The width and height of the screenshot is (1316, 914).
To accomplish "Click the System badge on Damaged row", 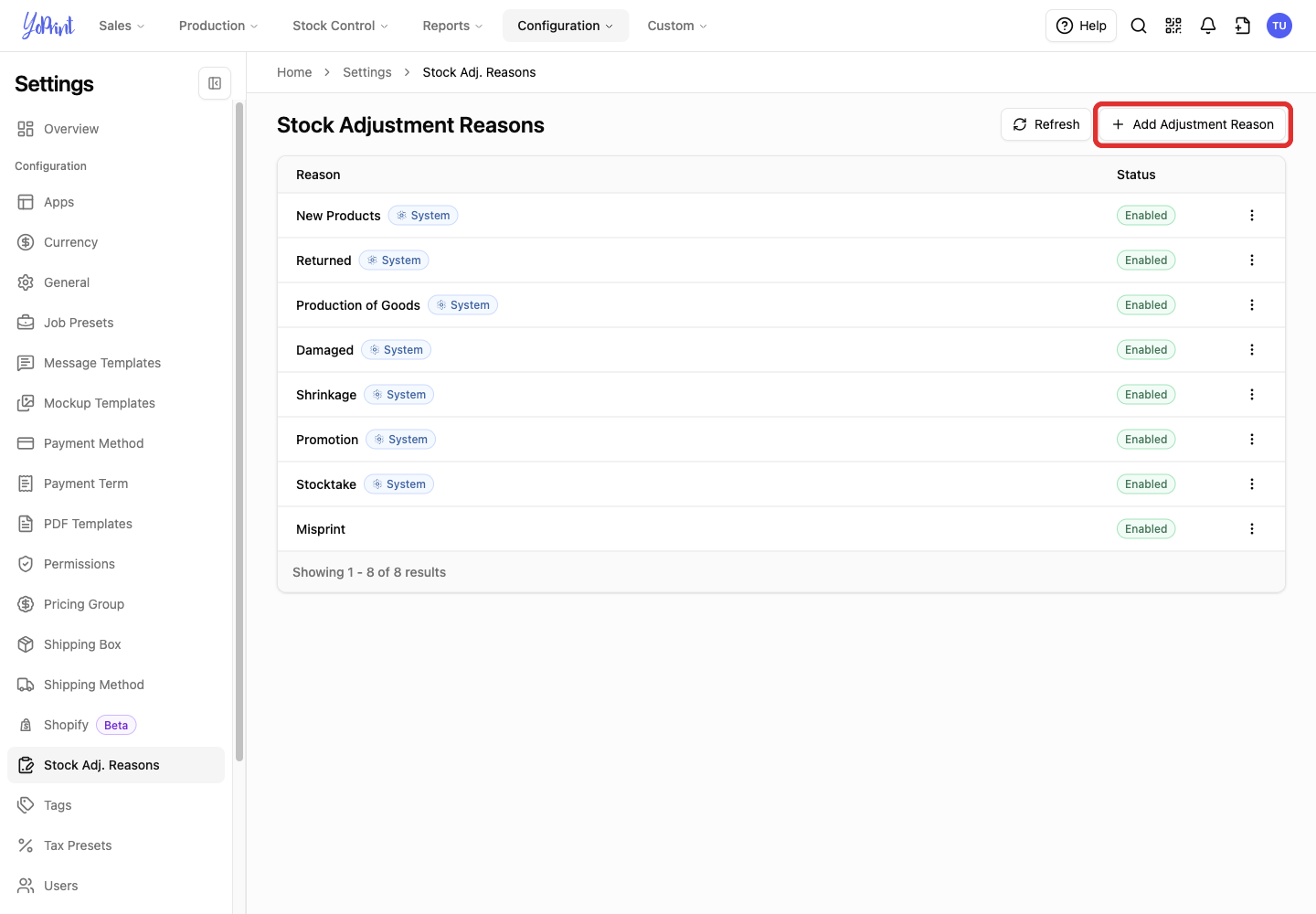I will point(396,350).
